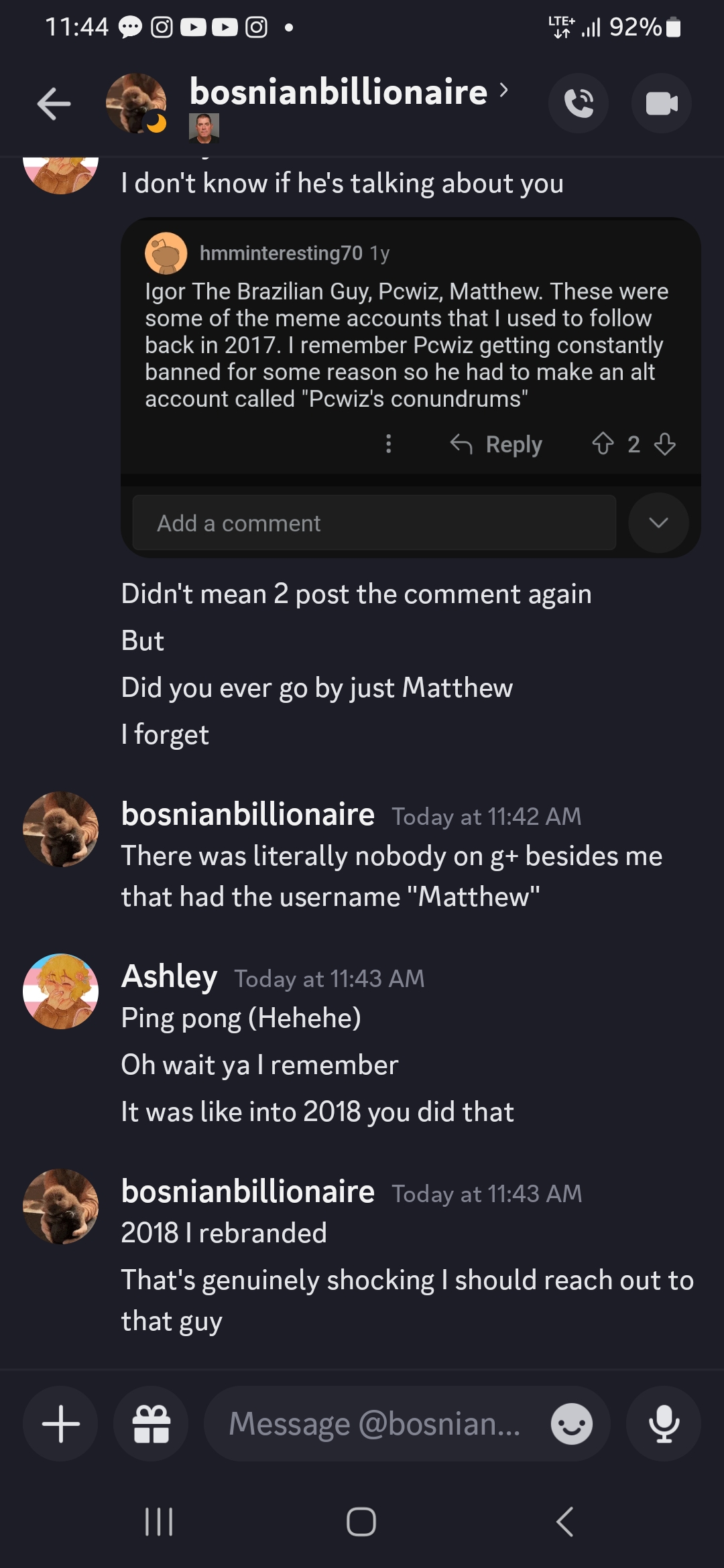Tap the Add a comment field
The height and width of the screenshot is (1568, 724).
pyautogui.click(x=374, y=523)
